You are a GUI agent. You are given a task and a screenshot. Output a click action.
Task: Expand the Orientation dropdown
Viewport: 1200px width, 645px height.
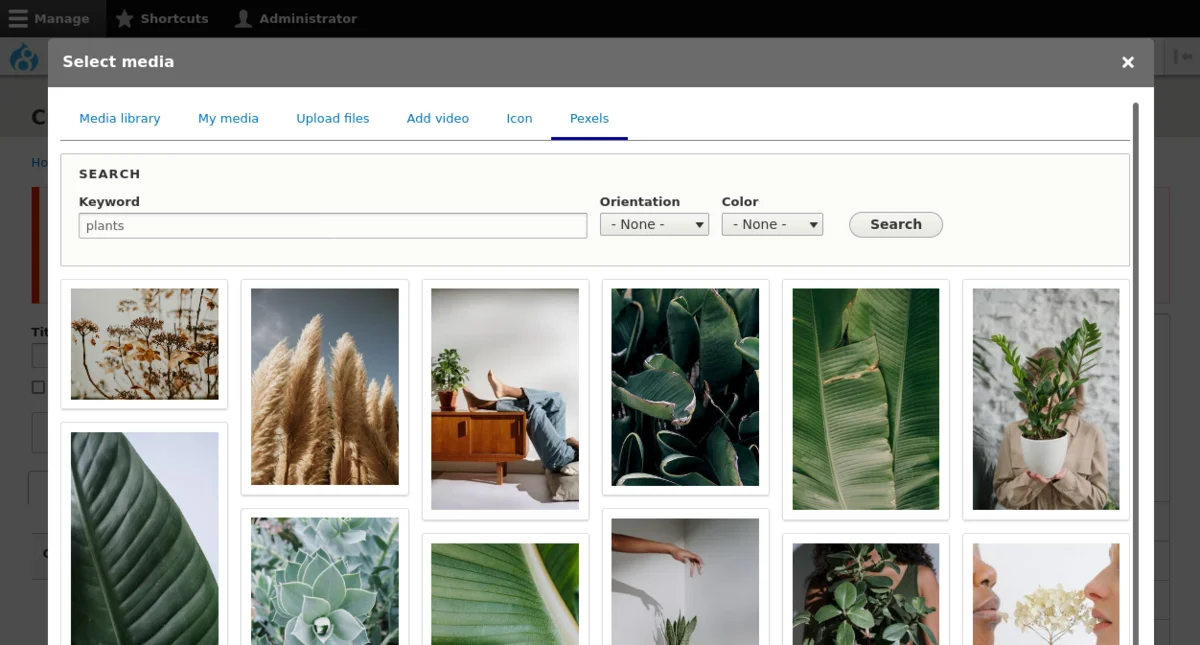click(x=654, y=225)
